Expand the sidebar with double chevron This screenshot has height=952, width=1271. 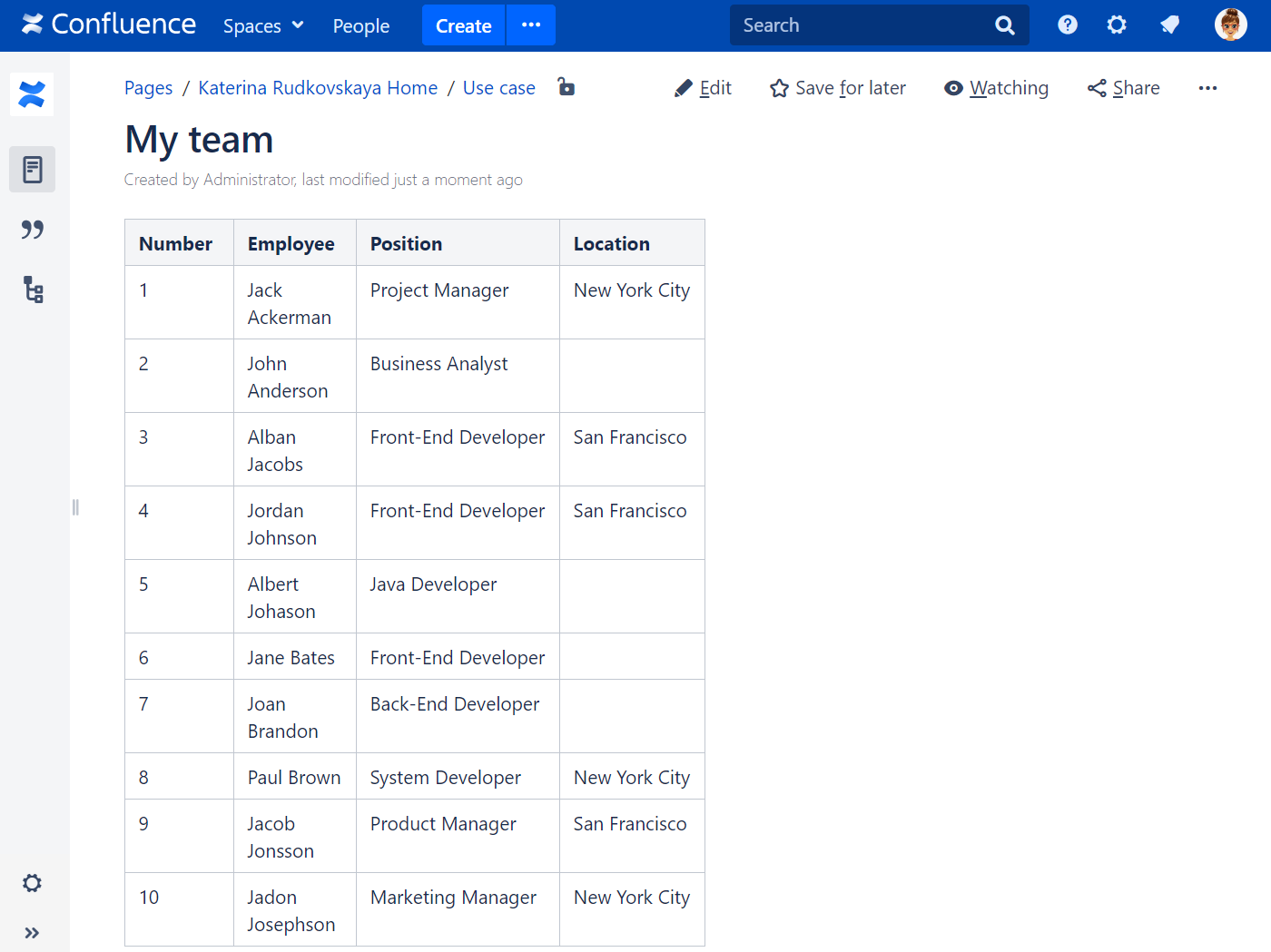click(x=32, y=933)
